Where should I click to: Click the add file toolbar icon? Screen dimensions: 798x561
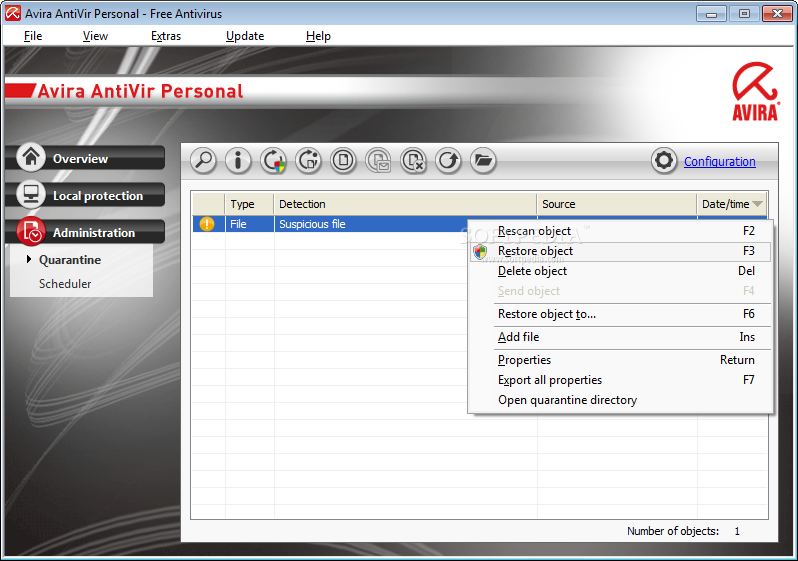coord(344,161)
